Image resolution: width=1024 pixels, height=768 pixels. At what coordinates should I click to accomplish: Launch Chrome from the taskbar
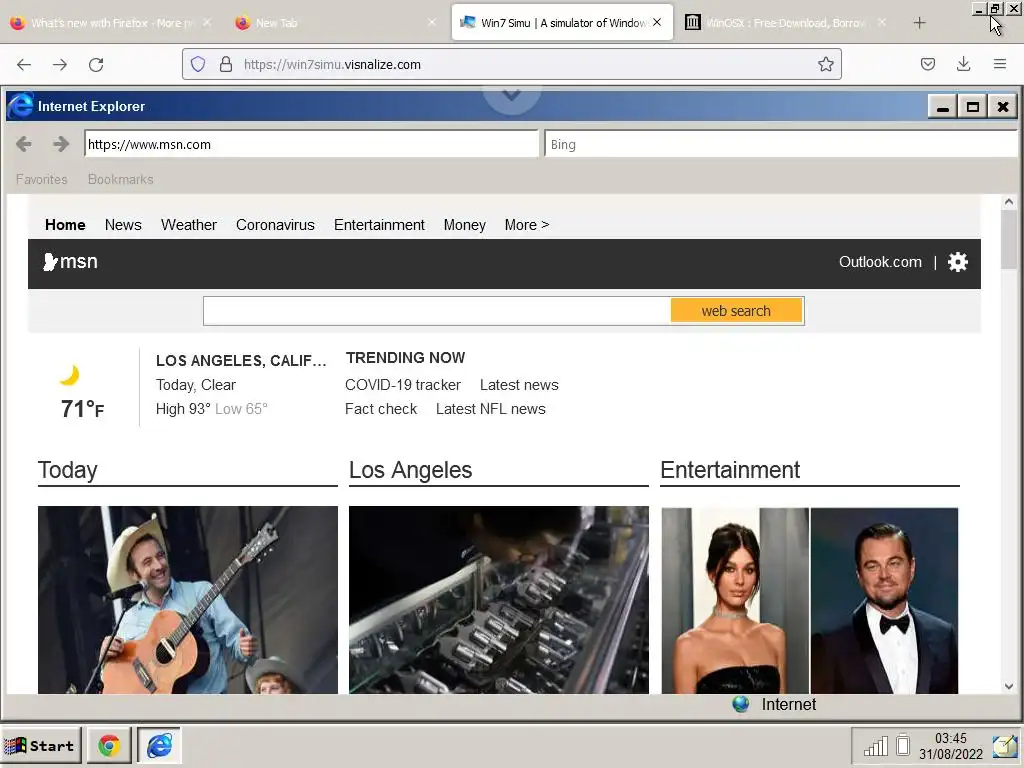tap(109, 745)
